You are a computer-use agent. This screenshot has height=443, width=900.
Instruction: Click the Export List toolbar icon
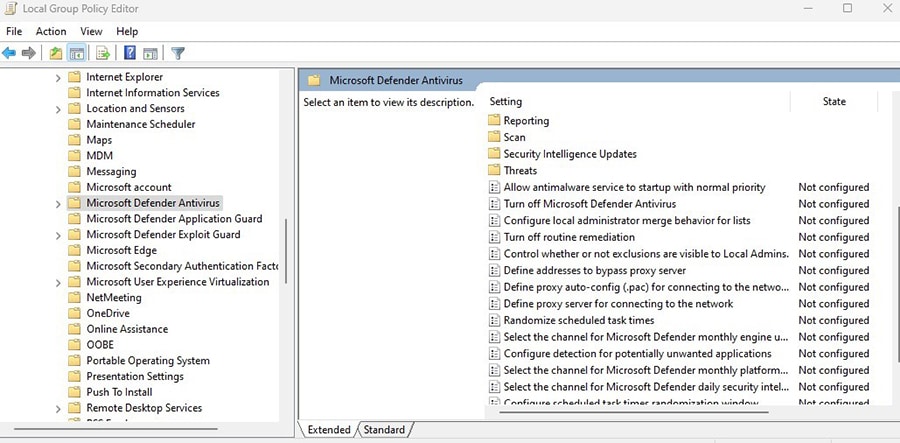click(103, 53)
